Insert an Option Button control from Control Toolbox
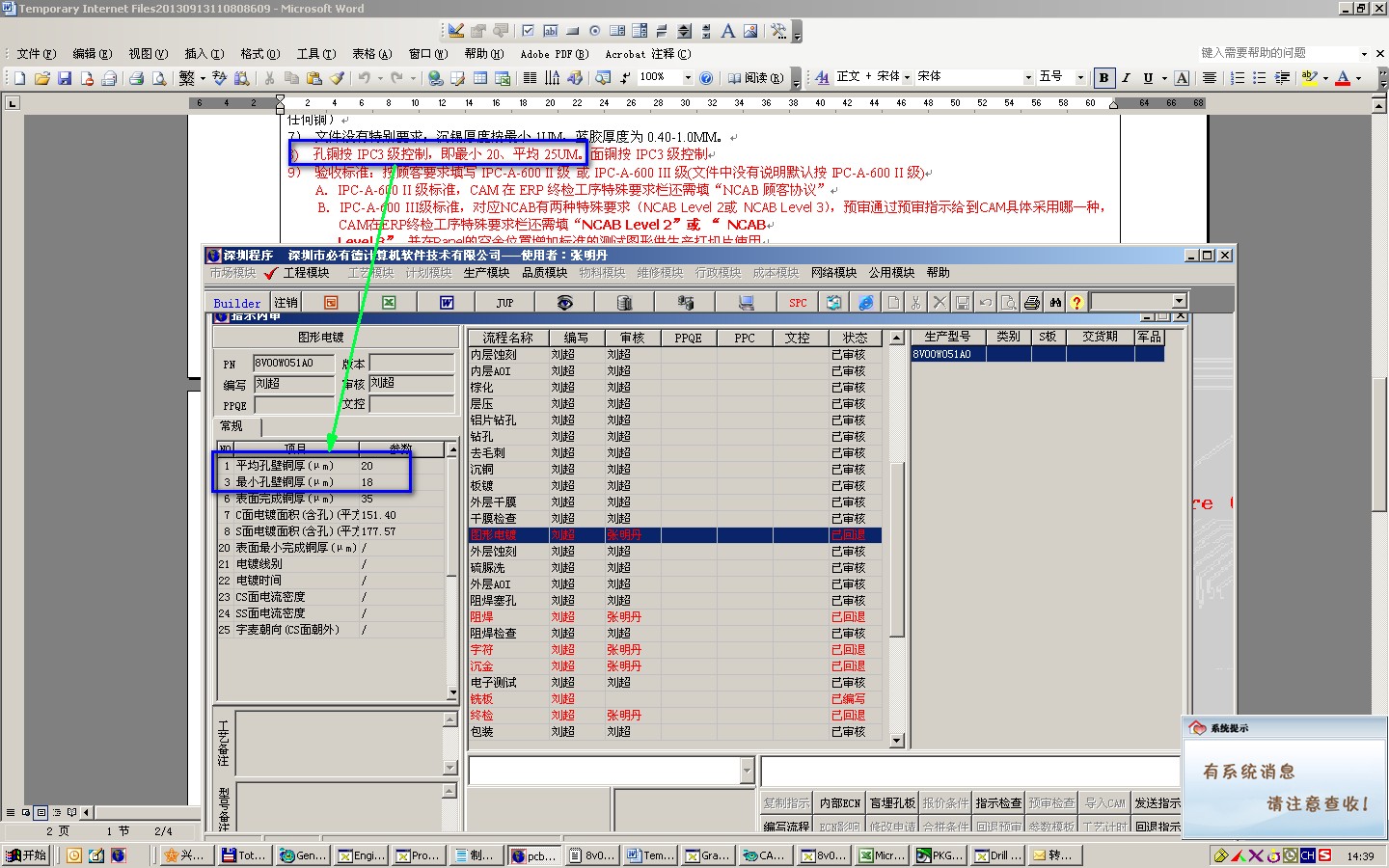The width and height of the screenshot is (1389, 868). click(595, 31)
